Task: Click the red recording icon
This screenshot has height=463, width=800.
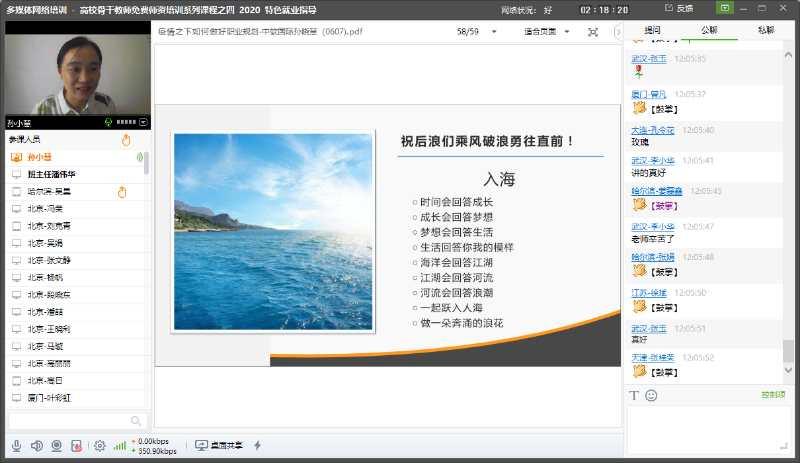Action: coord(77,446)
